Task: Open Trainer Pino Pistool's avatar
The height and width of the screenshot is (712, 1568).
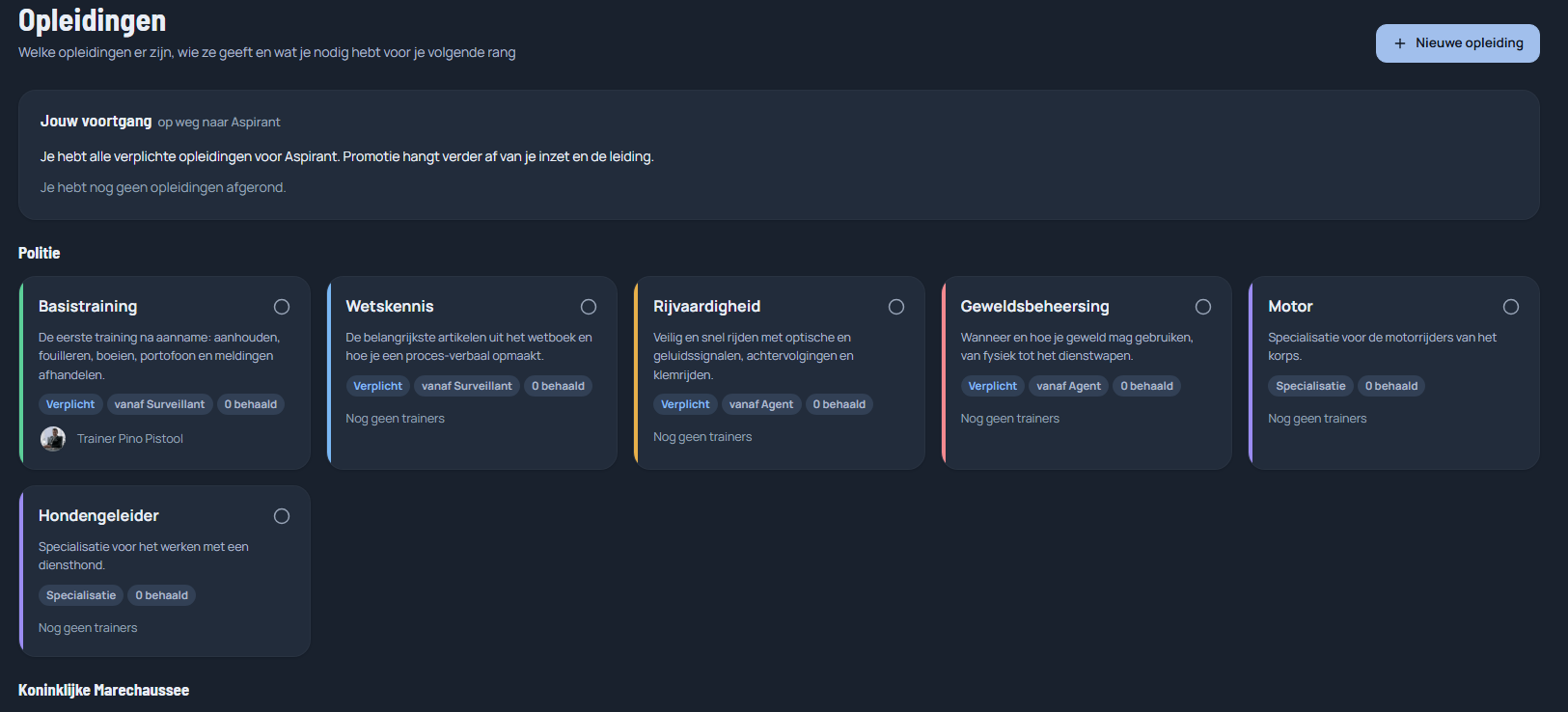Action: click(53, 439)
